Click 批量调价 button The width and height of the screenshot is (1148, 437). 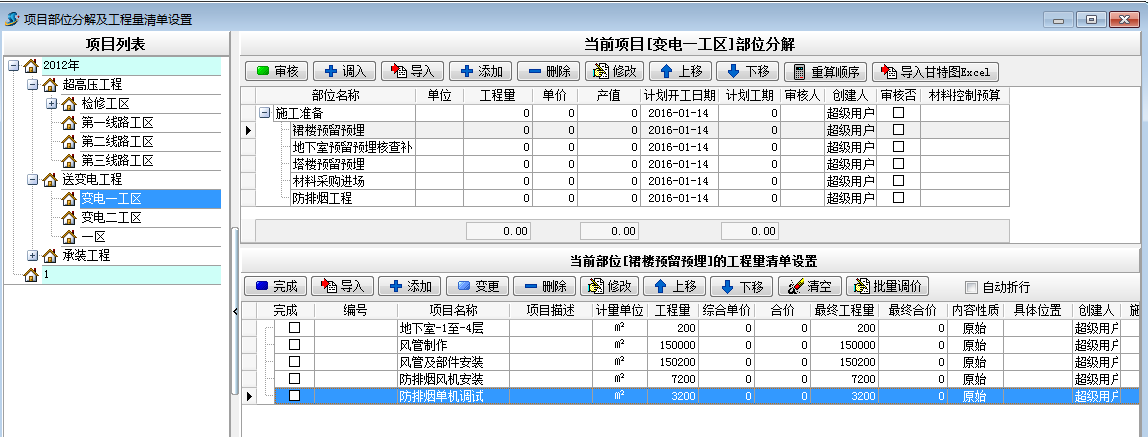[x=890, y=286]
